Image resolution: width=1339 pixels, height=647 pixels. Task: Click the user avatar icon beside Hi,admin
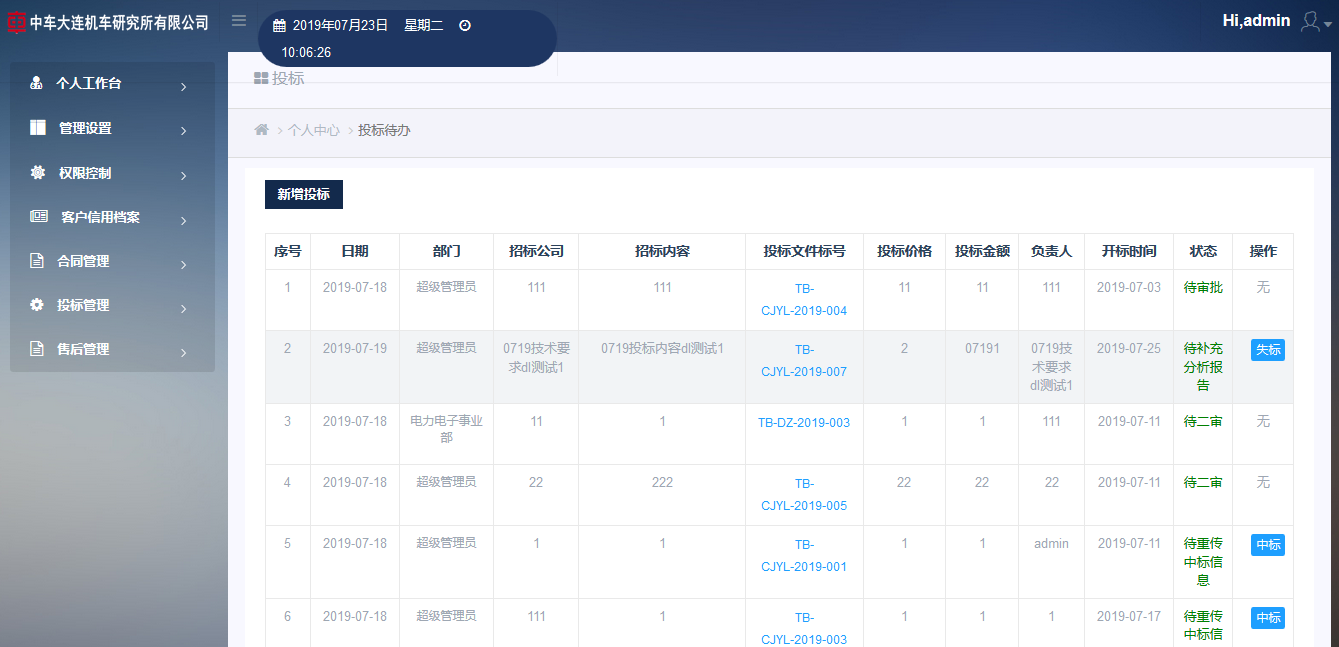[x=1310, y=21]
